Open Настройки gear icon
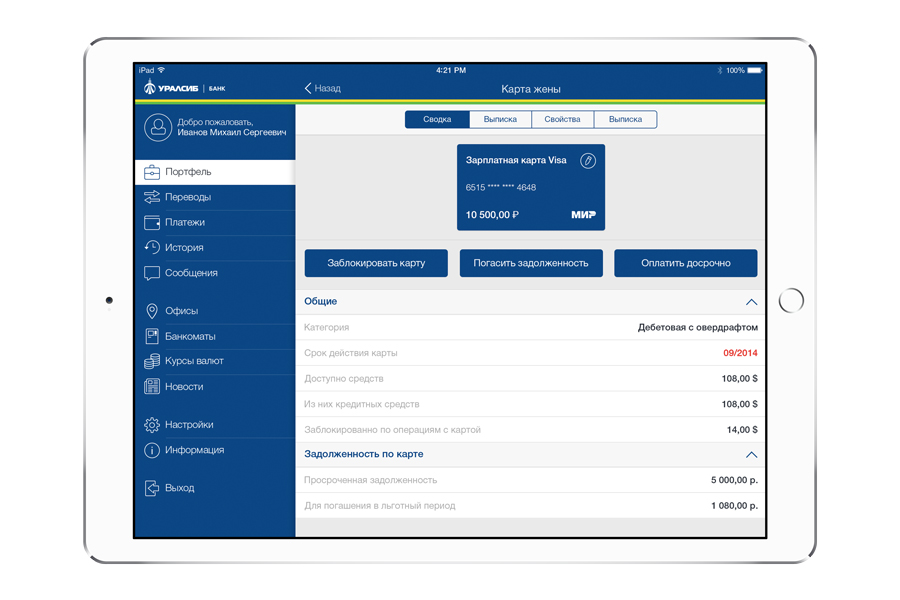900x600 pixels. point(152,425)
